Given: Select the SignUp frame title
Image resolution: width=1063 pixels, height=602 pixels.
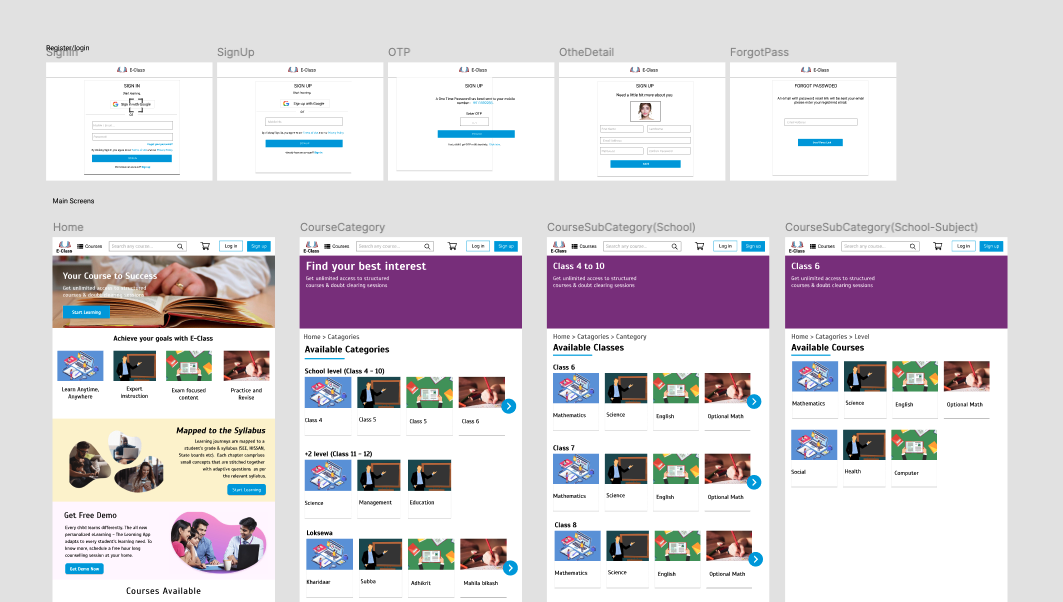Looking at the screenshot, I should pos(236,52).
